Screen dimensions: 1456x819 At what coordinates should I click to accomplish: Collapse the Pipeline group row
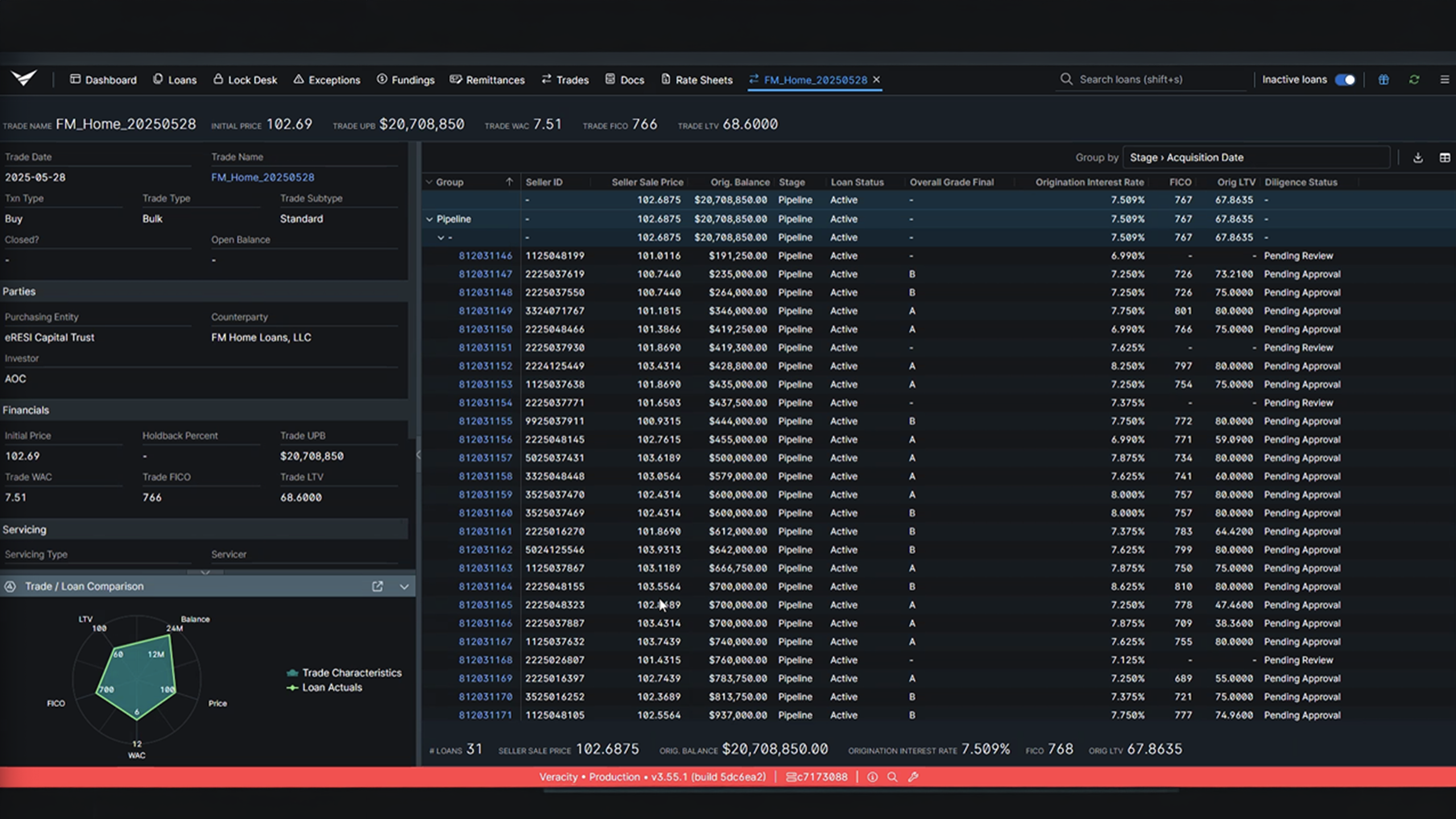pyautogui.click(x=430, y=219)
